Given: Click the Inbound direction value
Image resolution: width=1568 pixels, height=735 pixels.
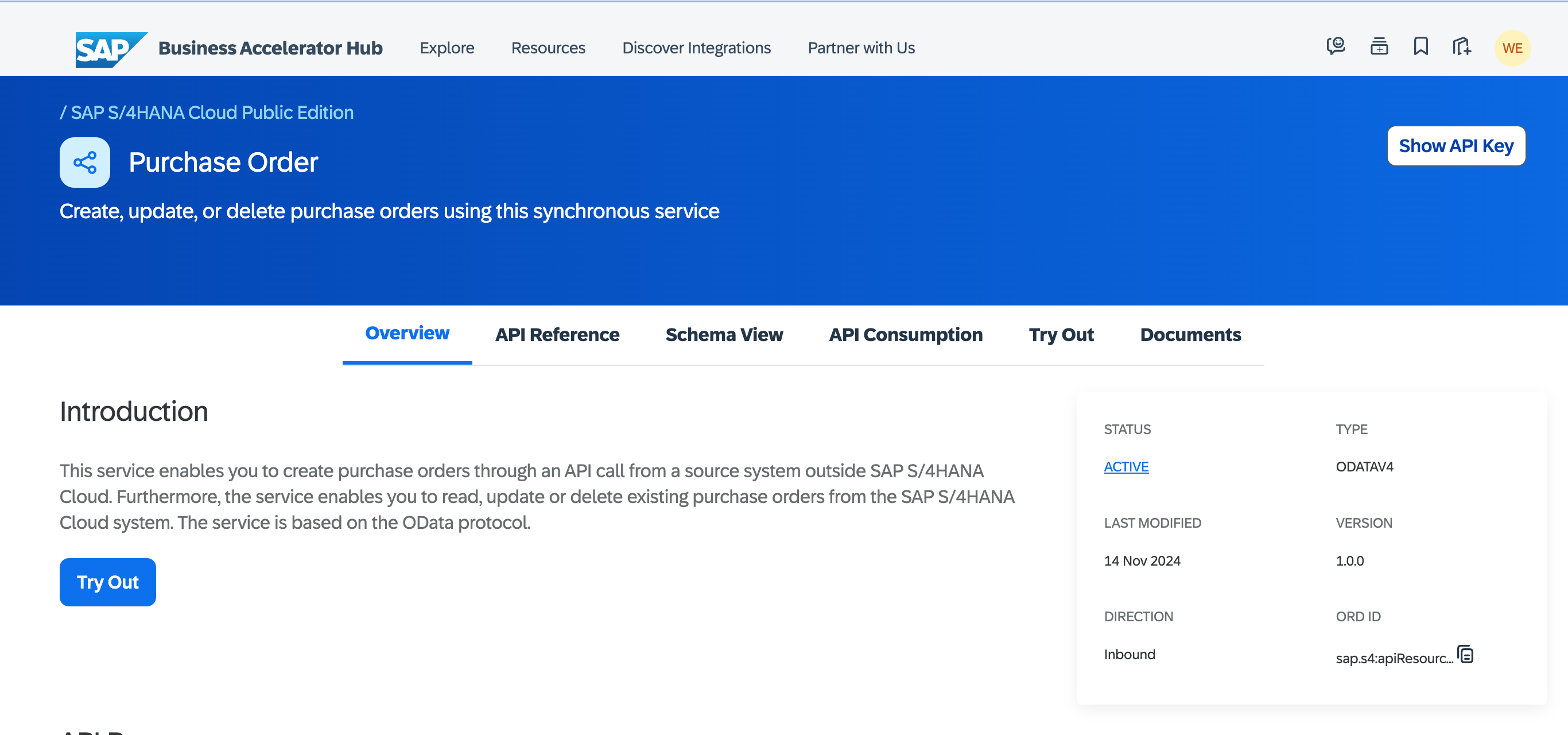Looking at the screenshot, I should click(x=1130, y=655).
